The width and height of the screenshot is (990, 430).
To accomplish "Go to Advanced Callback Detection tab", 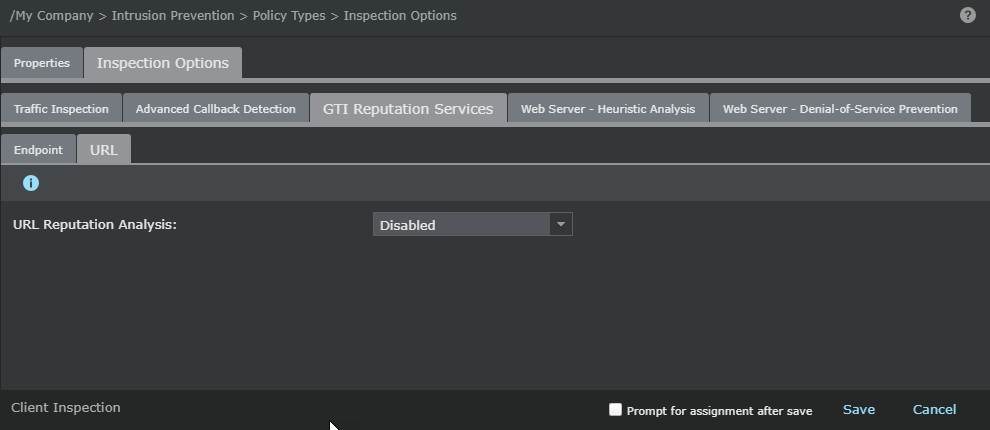I will tap(216, 109).
